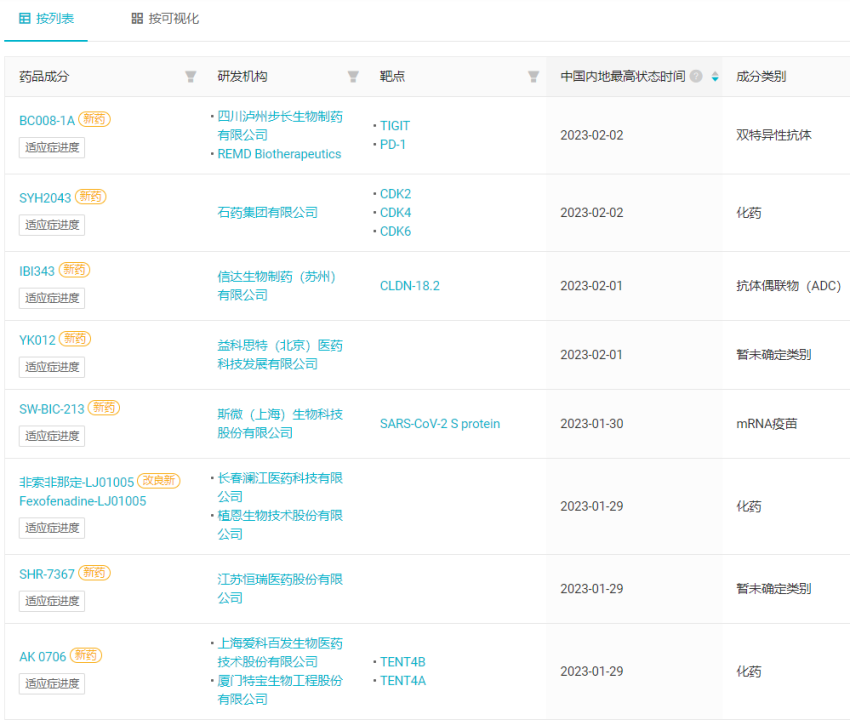The width and height of the screenshot is (850, 720).
Task: Open filter for 研发机构 column
Action: point(353,77)
